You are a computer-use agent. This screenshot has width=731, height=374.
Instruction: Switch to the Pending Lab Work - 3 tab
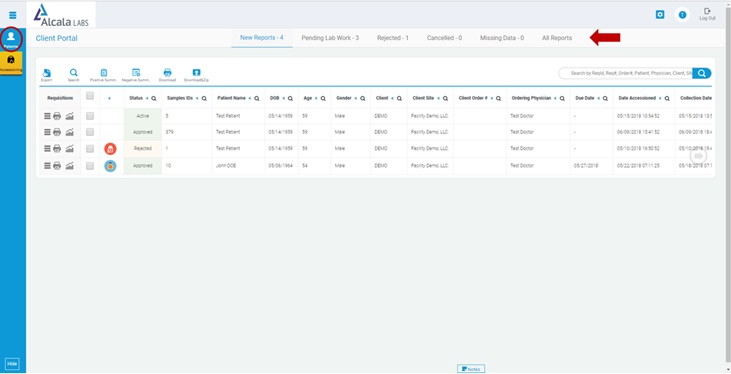[330, 38]
